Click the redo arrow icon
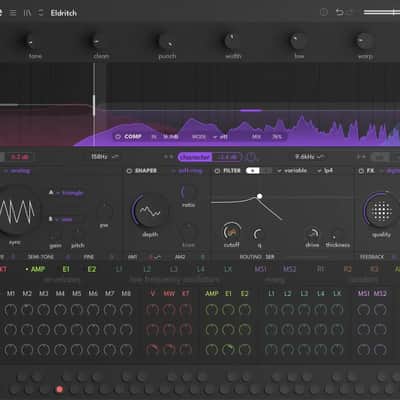Screen dimensions: 400x400 (x=349, y=12)
